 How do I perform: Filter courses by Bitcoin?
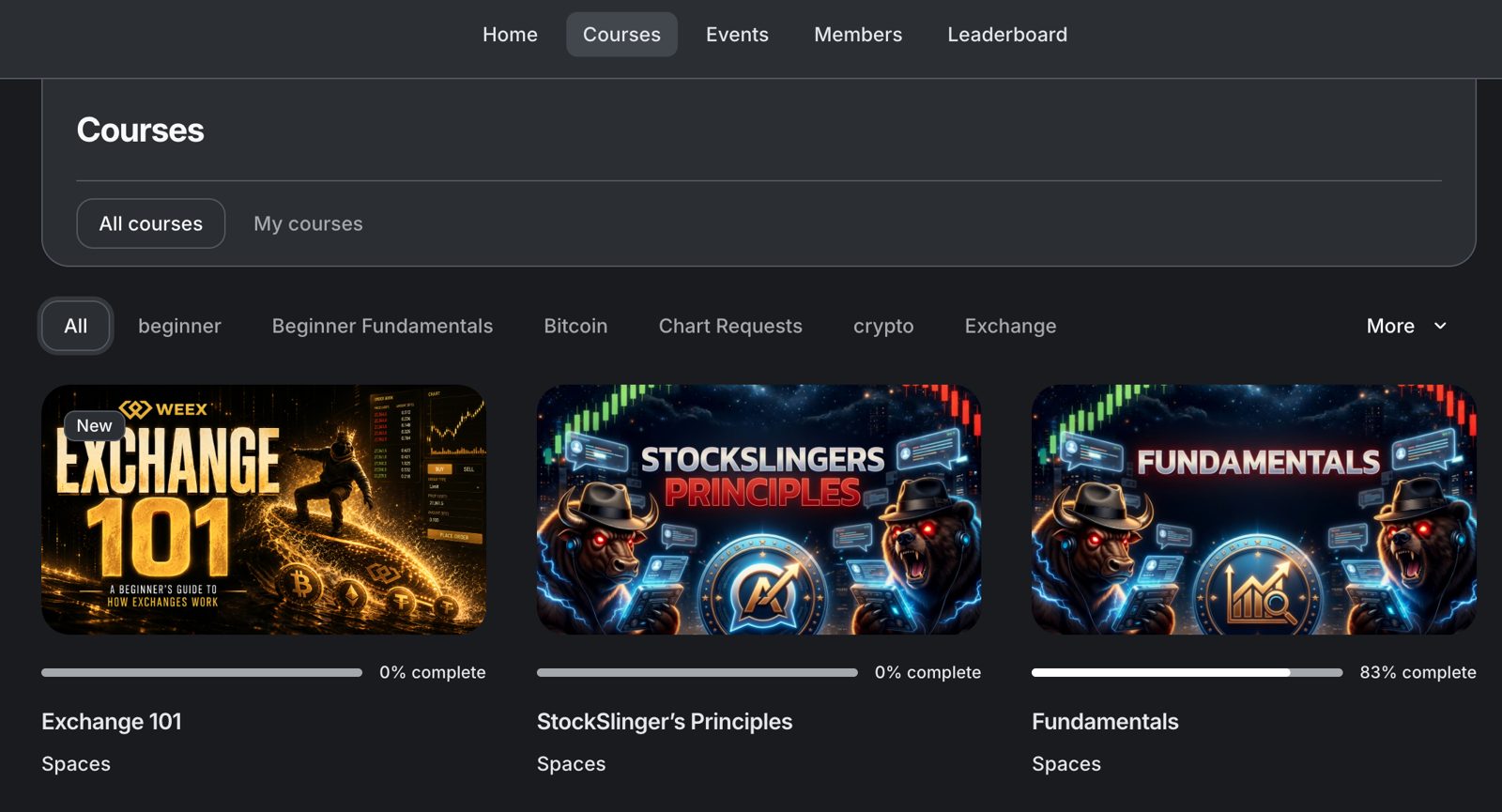point(575,326)
